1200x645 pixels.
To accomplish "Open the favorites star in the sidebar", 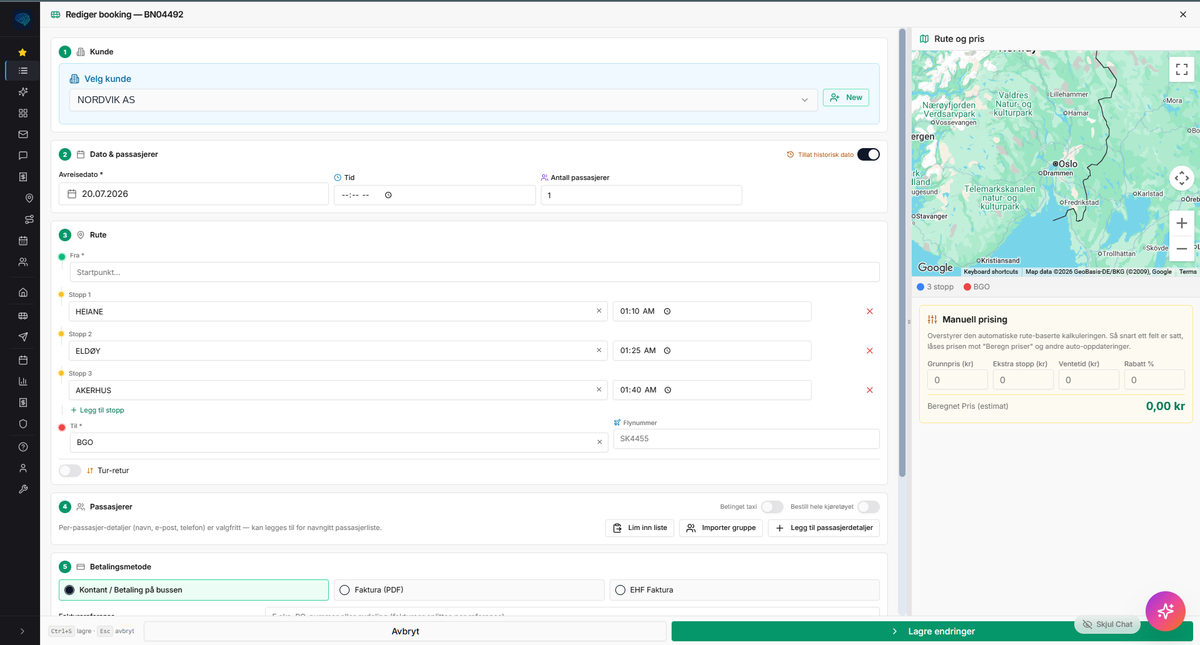I will pos(22,52).
